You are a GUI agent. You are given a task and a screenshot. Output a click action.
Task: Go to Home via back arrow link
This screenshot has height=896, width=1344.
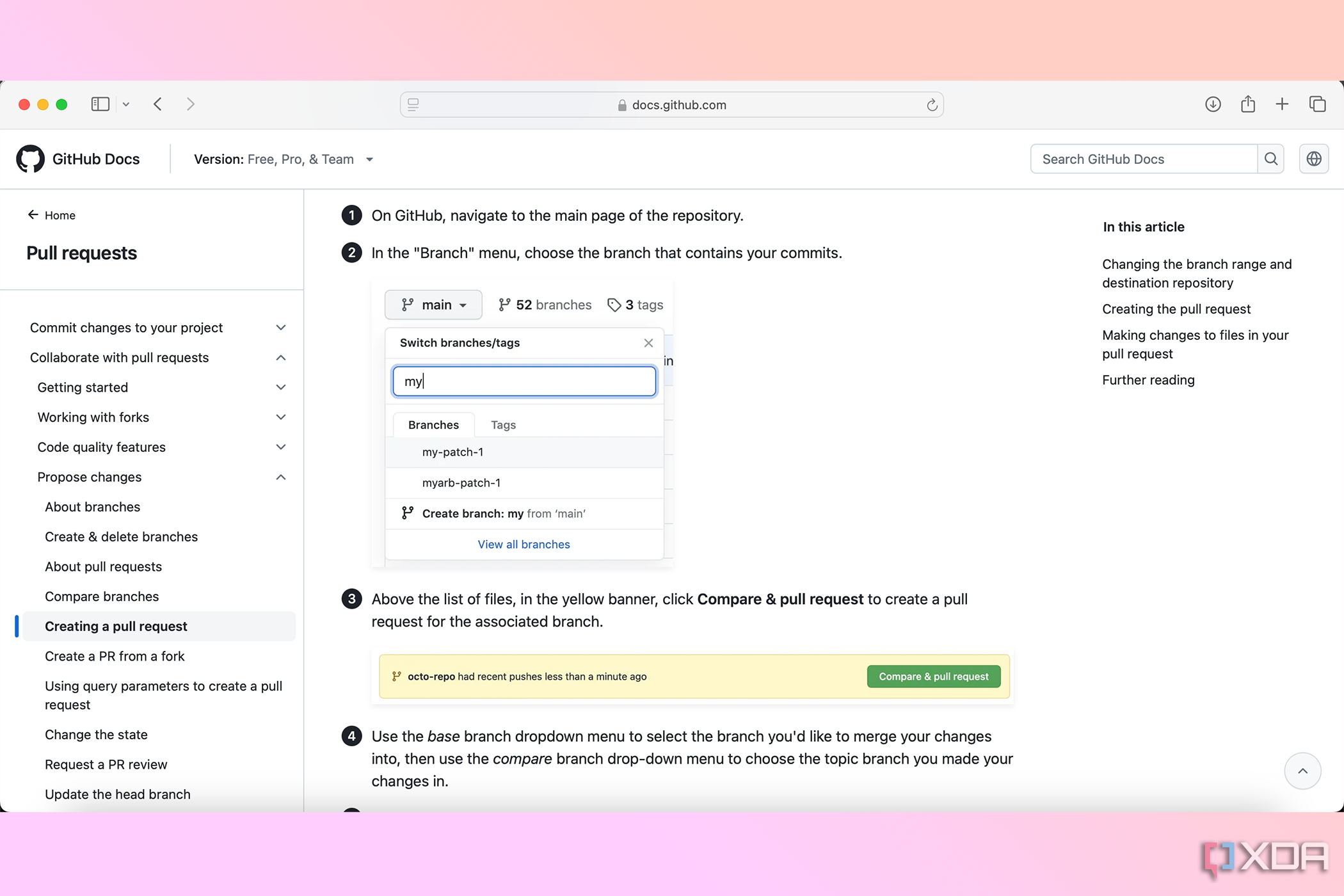coord(51,215)
